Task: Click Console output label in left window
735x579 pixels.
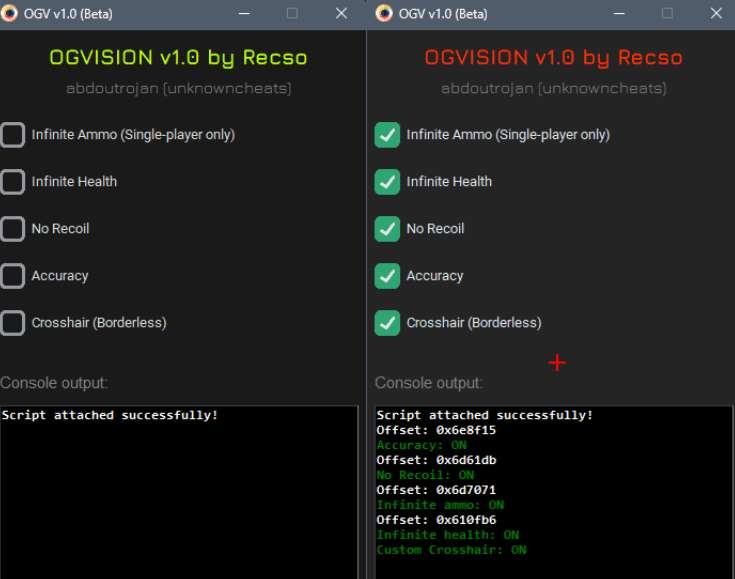Action: (54, 383)
